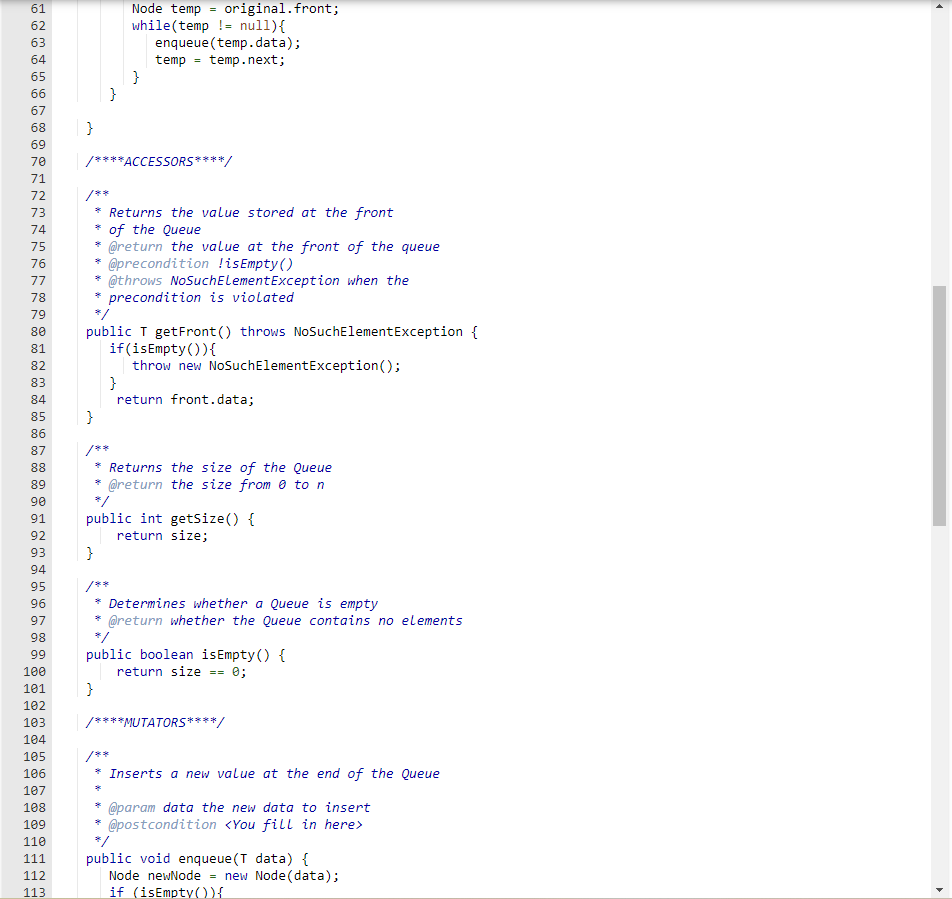The image size is (952, 899).
Task: Click the scrollbar down arrow
Action: click(939, 888)
